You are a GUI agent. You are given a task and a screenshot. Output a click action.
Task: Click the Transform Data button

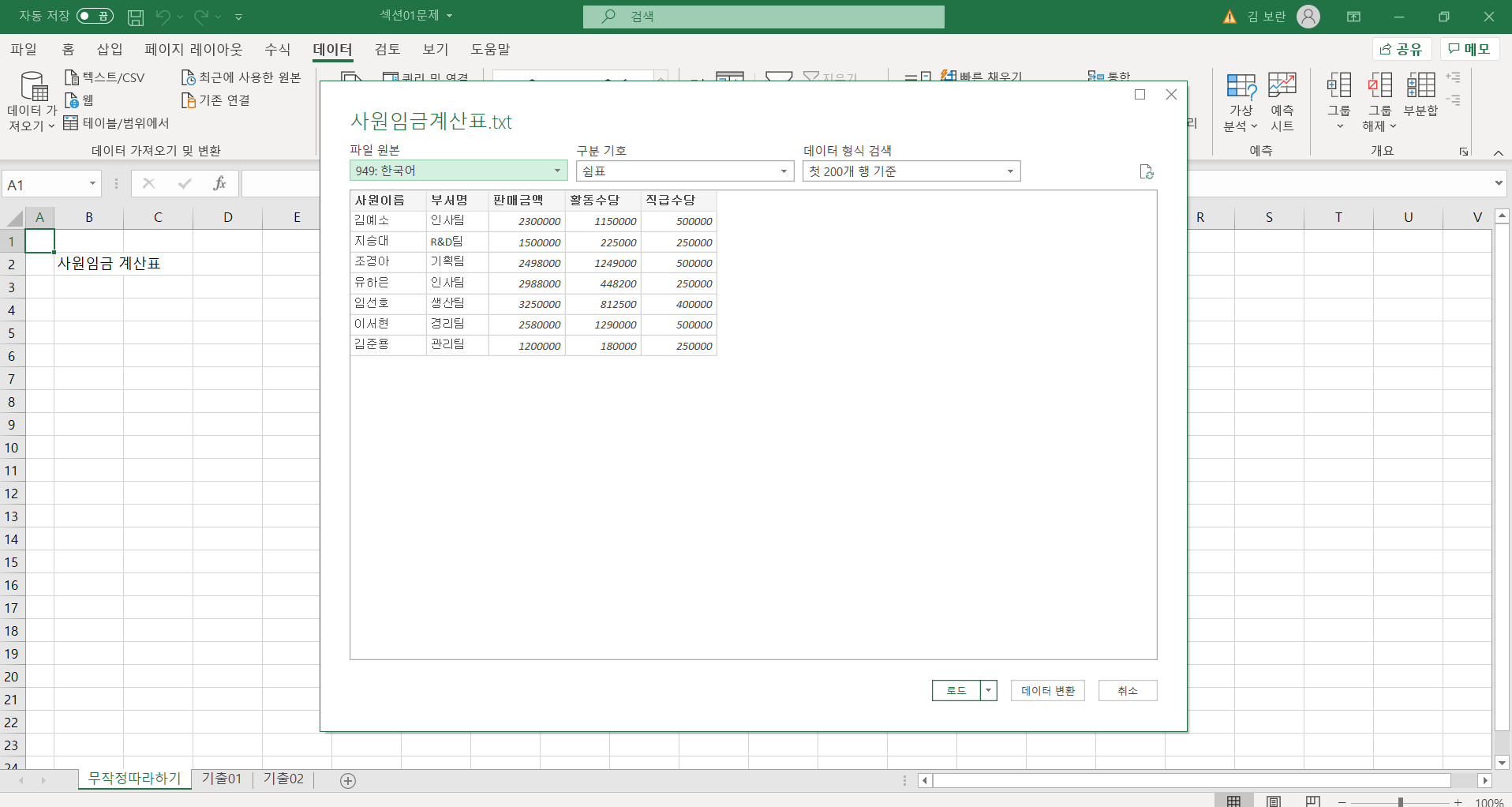click(1047, 690)
